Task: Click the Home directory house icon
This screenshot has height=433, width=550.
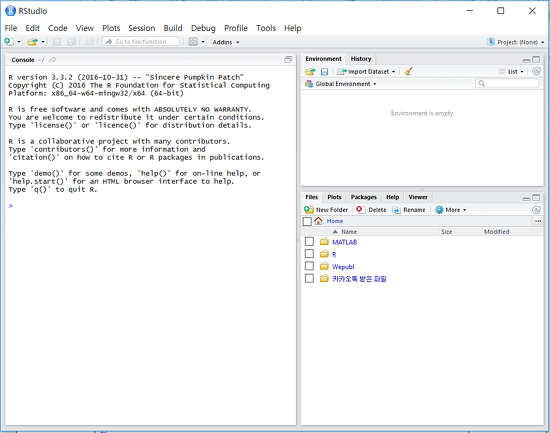Action: (x=318, y=221)
